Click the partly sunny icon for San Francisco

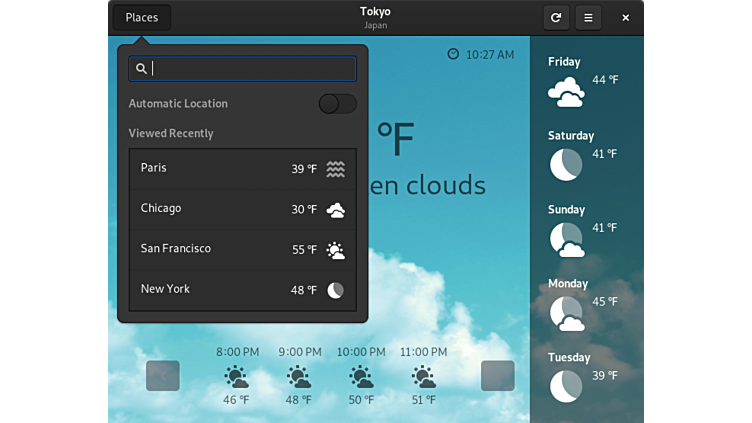click(336, 250)
